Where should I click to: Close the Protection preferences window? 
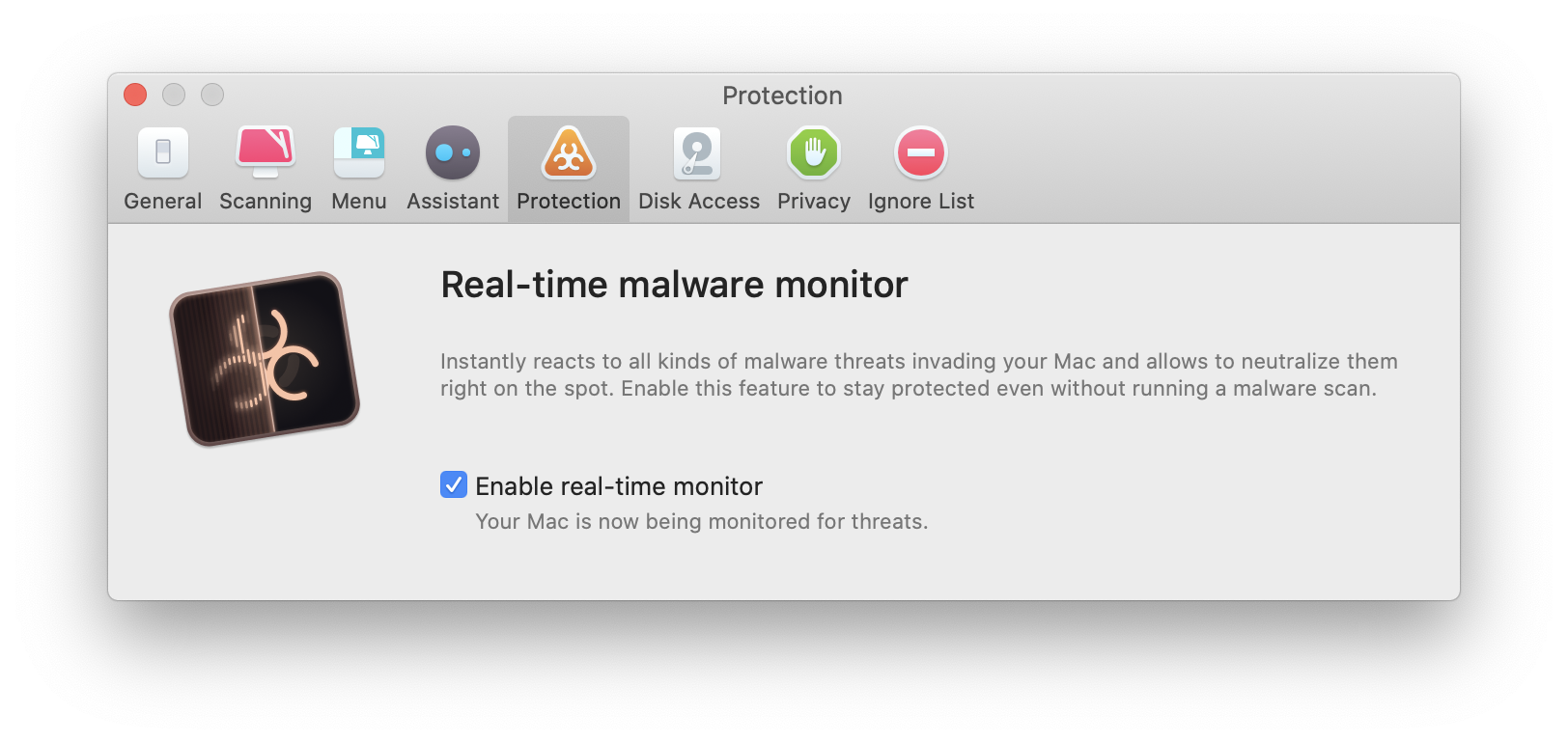tap(135, 95)
